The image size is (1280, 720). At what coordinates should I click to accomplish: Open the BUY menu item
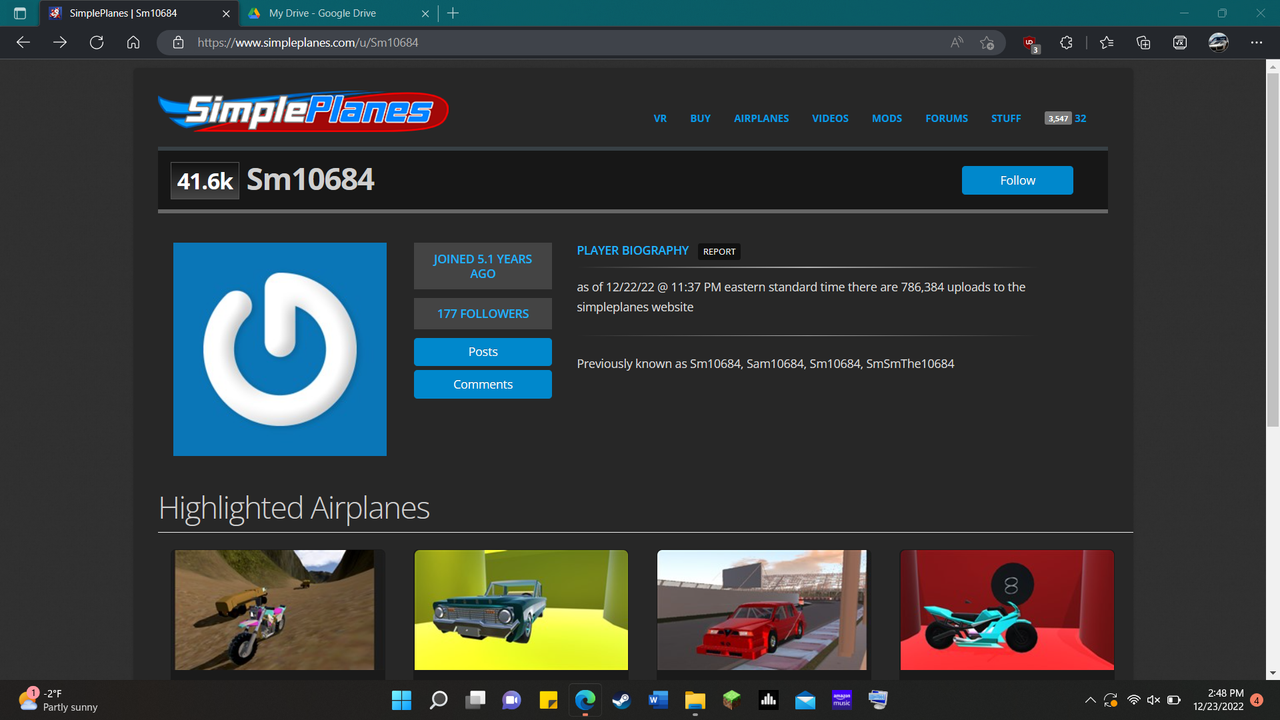coord(700,118)
